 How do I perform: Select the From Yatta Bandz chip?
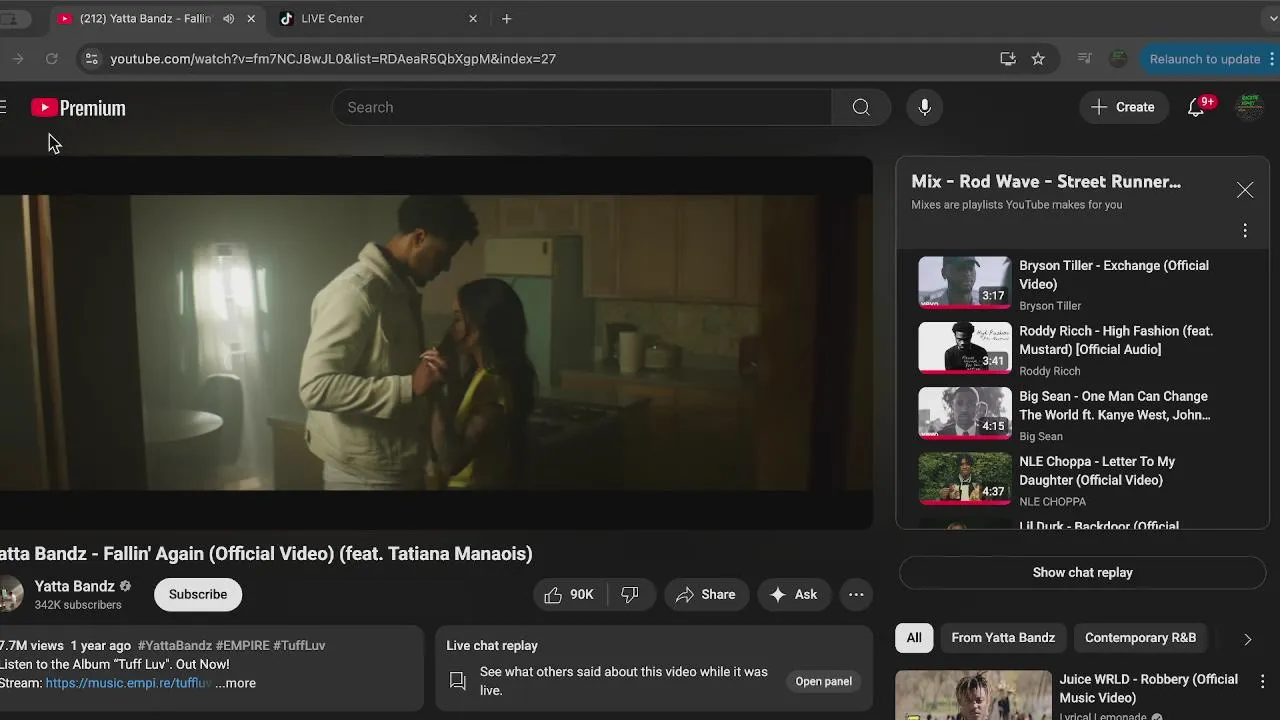(x=1003, y=638)
